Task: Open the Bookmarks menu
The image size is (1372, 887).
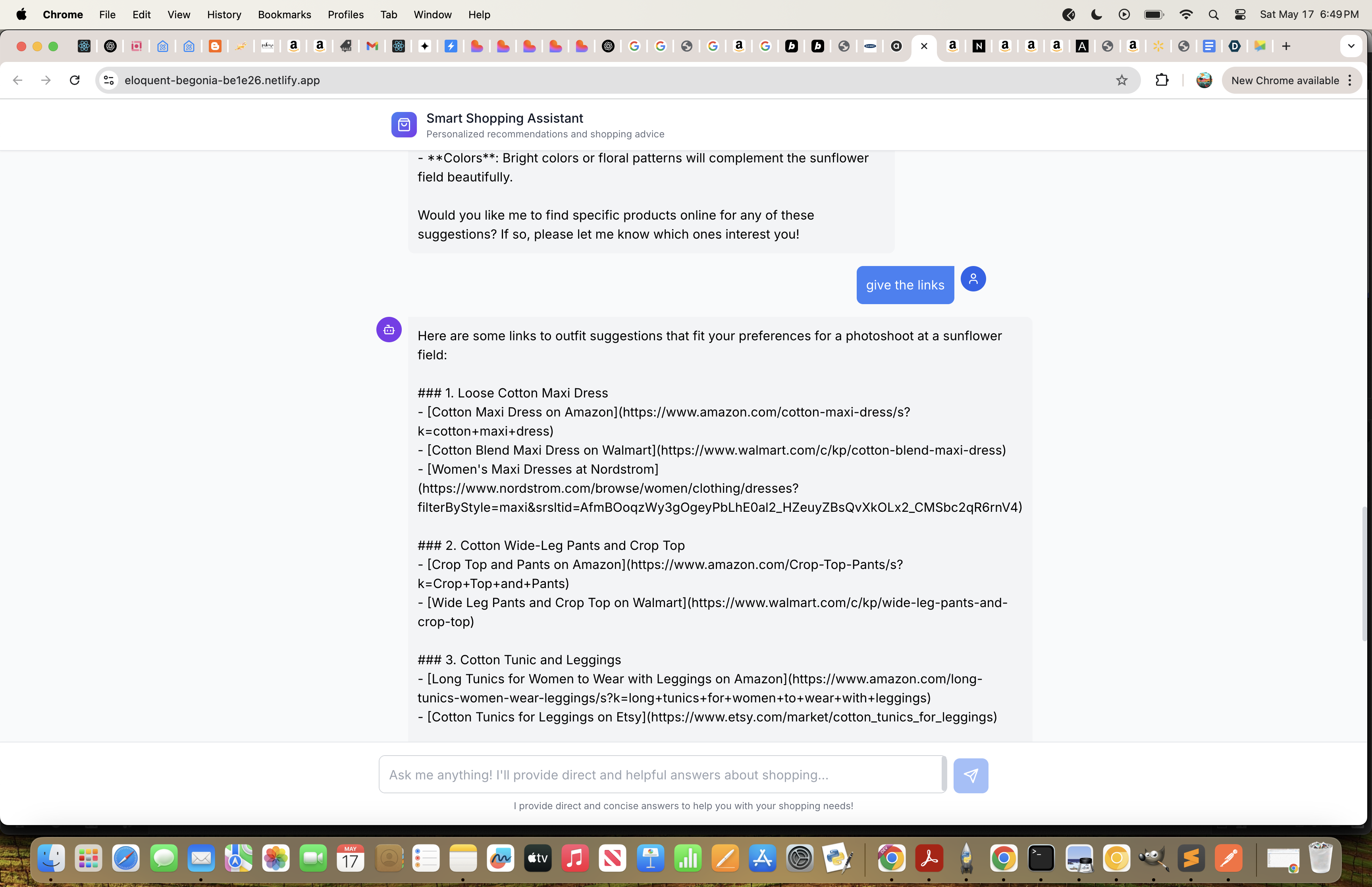Action: (284, 14)
